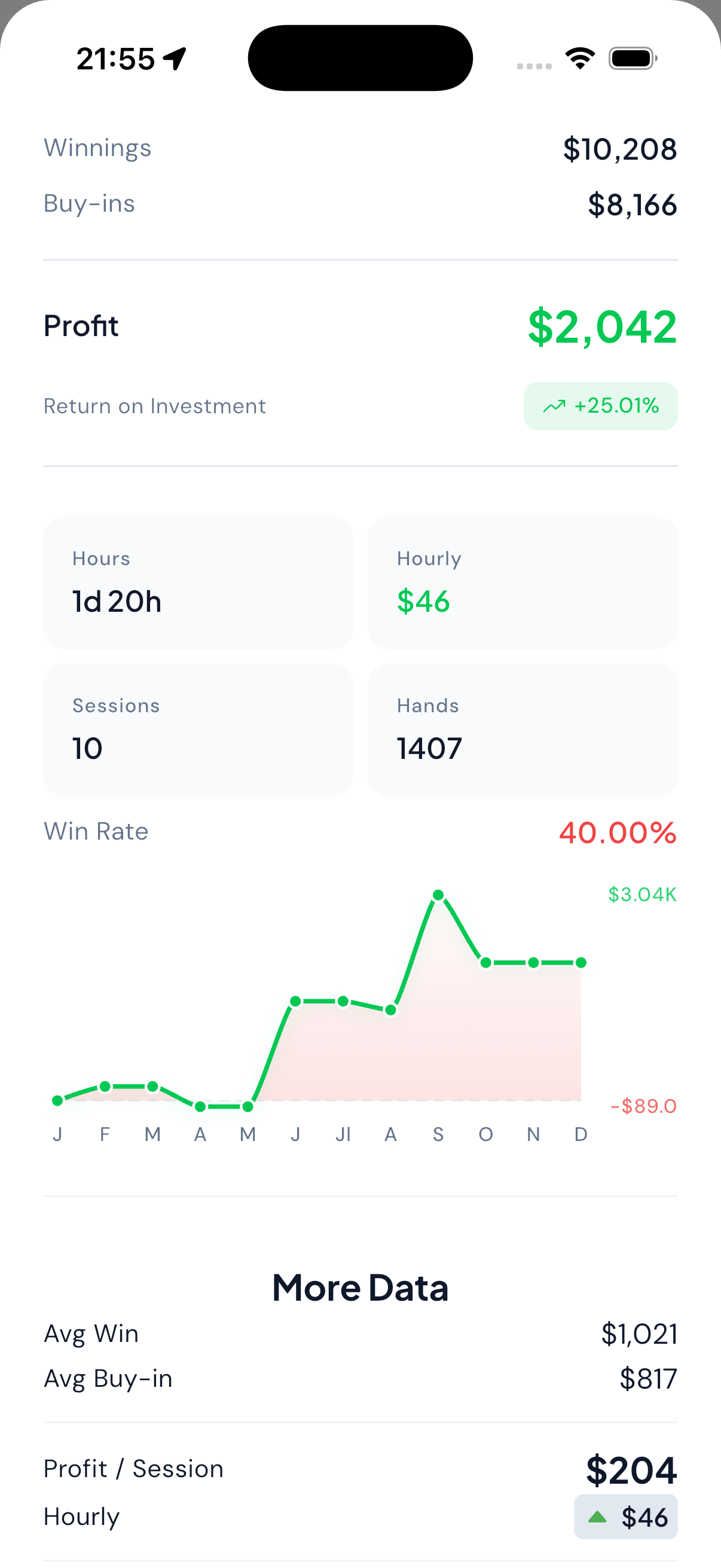Tap the -$89.0 chart minimum label
The image size is (721, 1568).
643,1106
